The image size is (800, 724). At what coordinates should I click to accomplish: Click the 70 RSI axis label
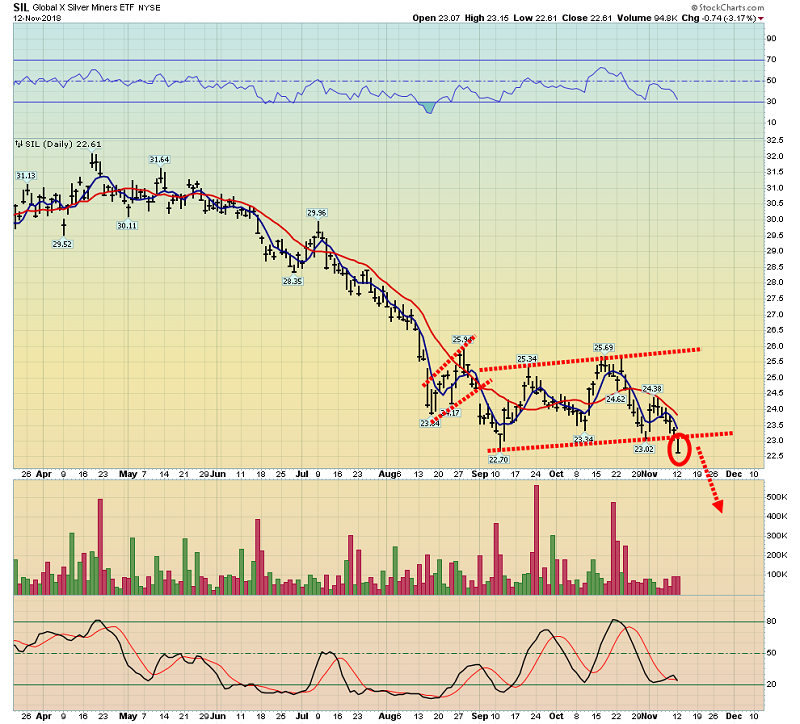tap(772, 59)
